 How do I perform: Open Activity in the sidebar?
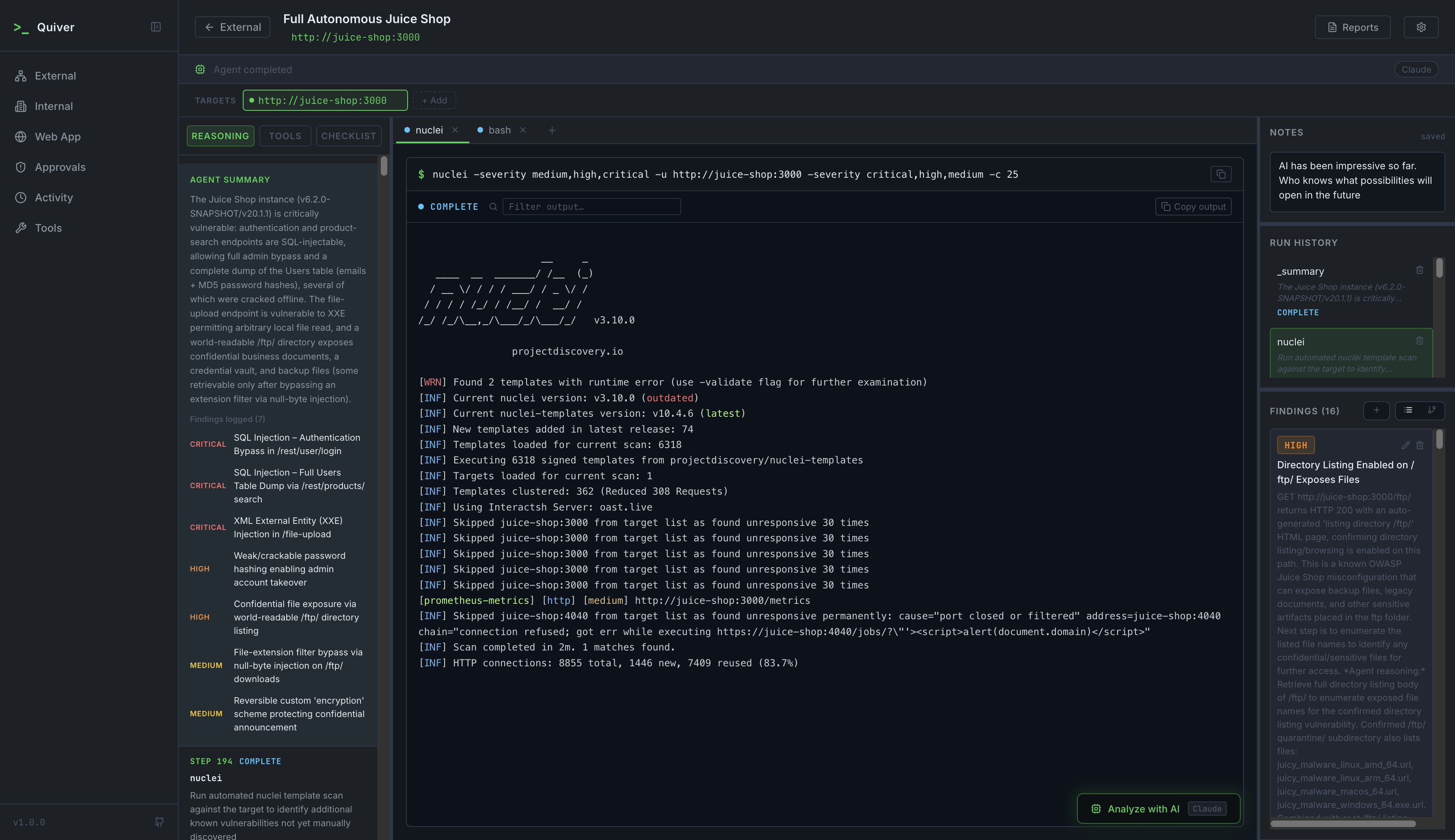(x=89, y=197)
